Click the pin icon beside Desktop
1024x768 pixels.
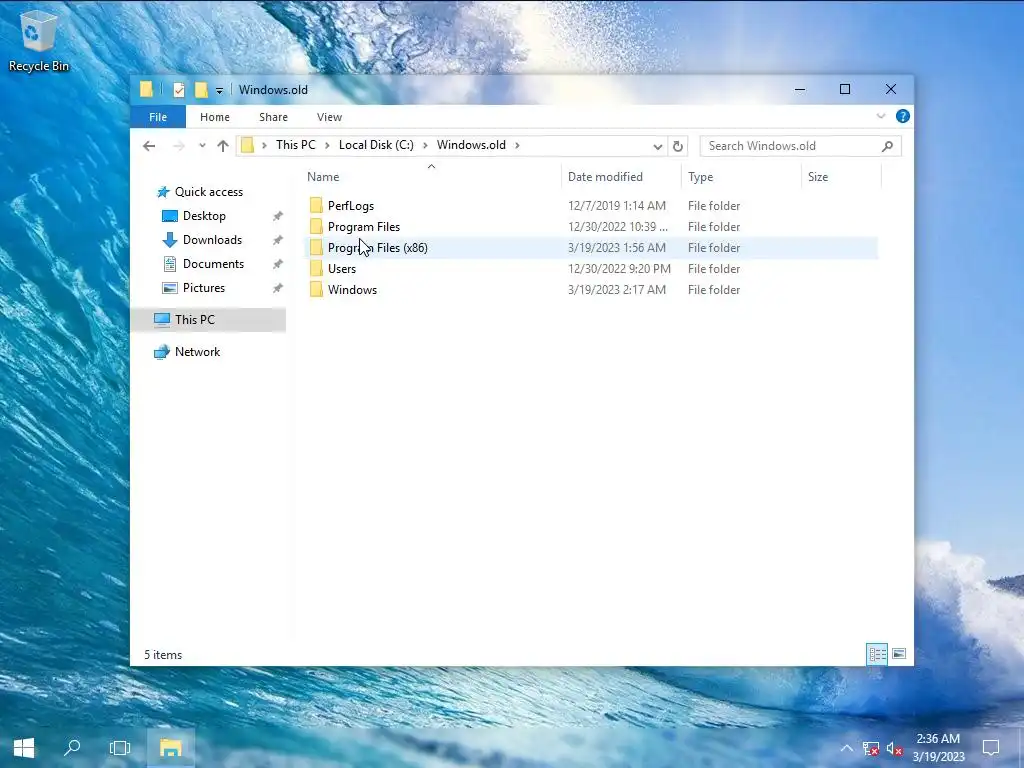click(x=278, y=216)
